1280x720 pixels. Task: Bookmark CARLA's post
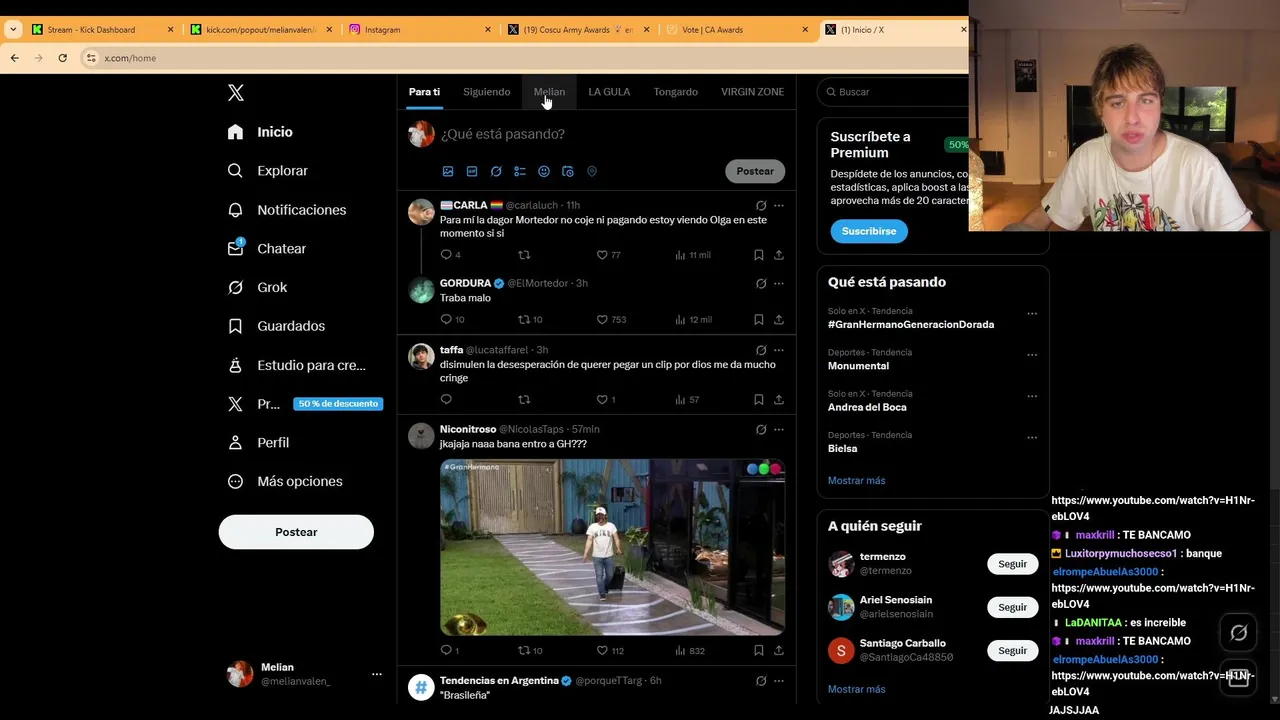759,255
